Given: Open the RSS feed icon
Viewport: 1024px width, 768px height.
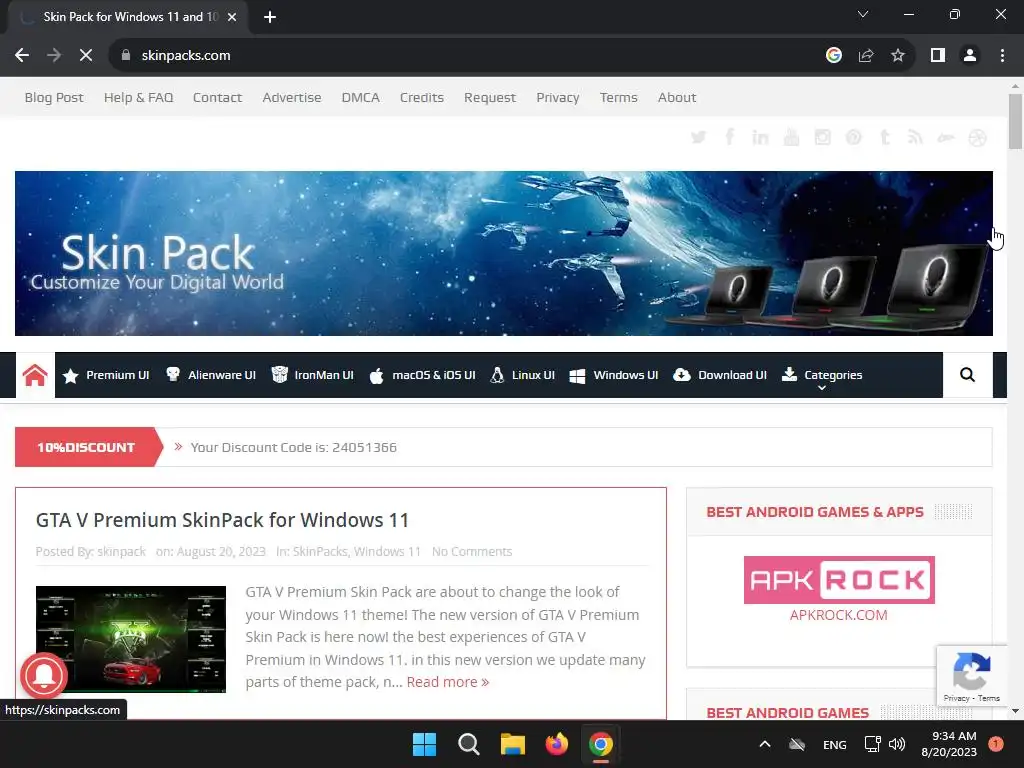Looking at the screenshot, I should (915, 137).
